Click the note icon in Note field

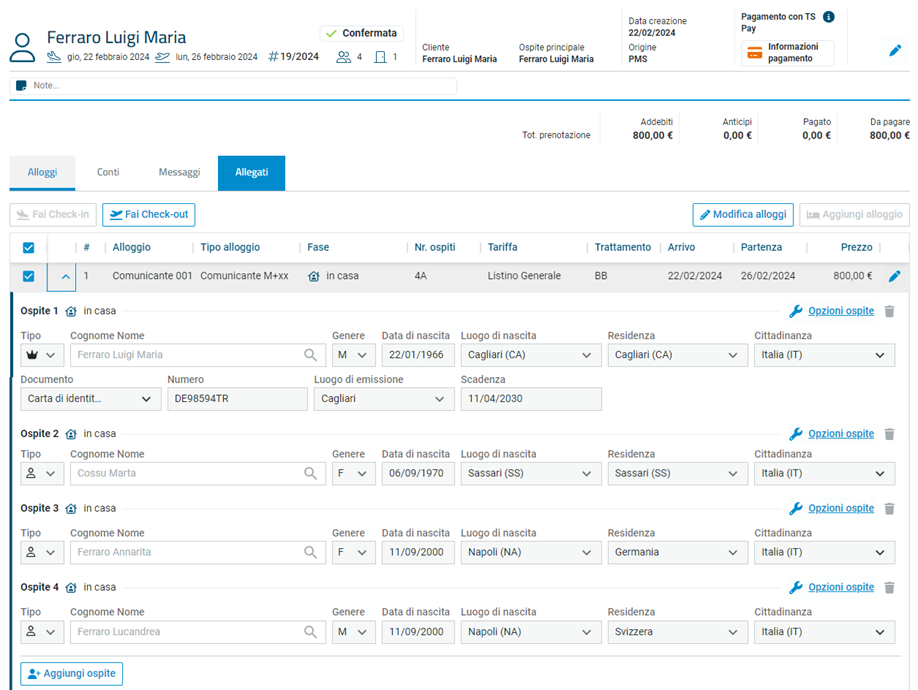coord(21,85)
